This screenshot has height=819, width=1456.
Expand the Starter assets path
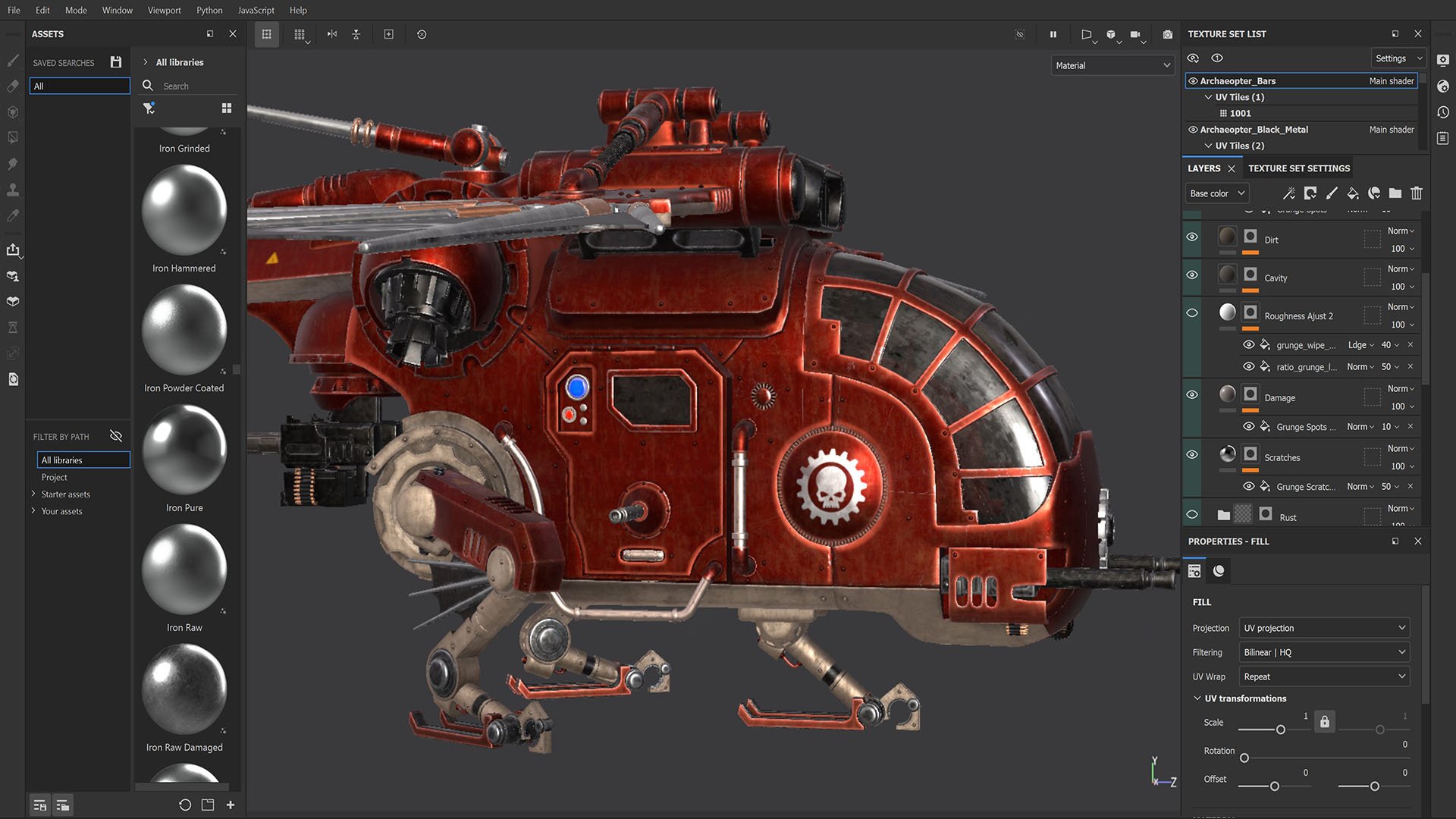(33, 494)
